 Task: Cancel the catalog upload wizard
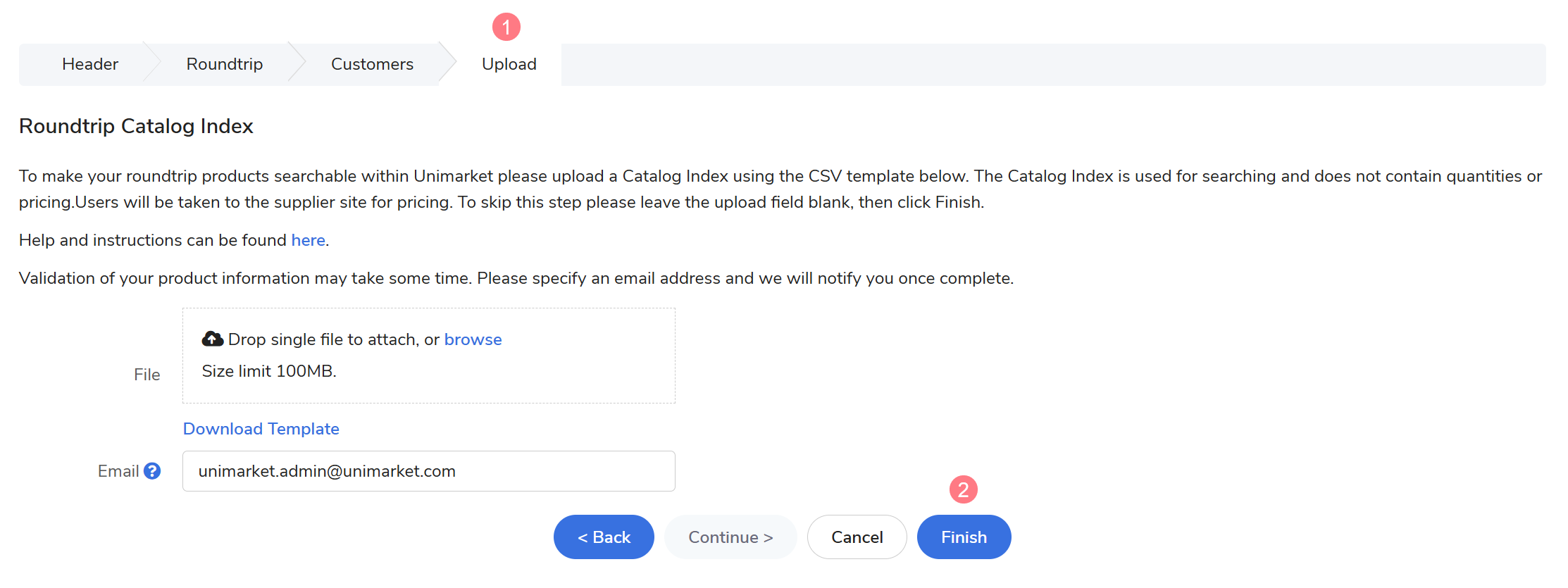(857, 537)
